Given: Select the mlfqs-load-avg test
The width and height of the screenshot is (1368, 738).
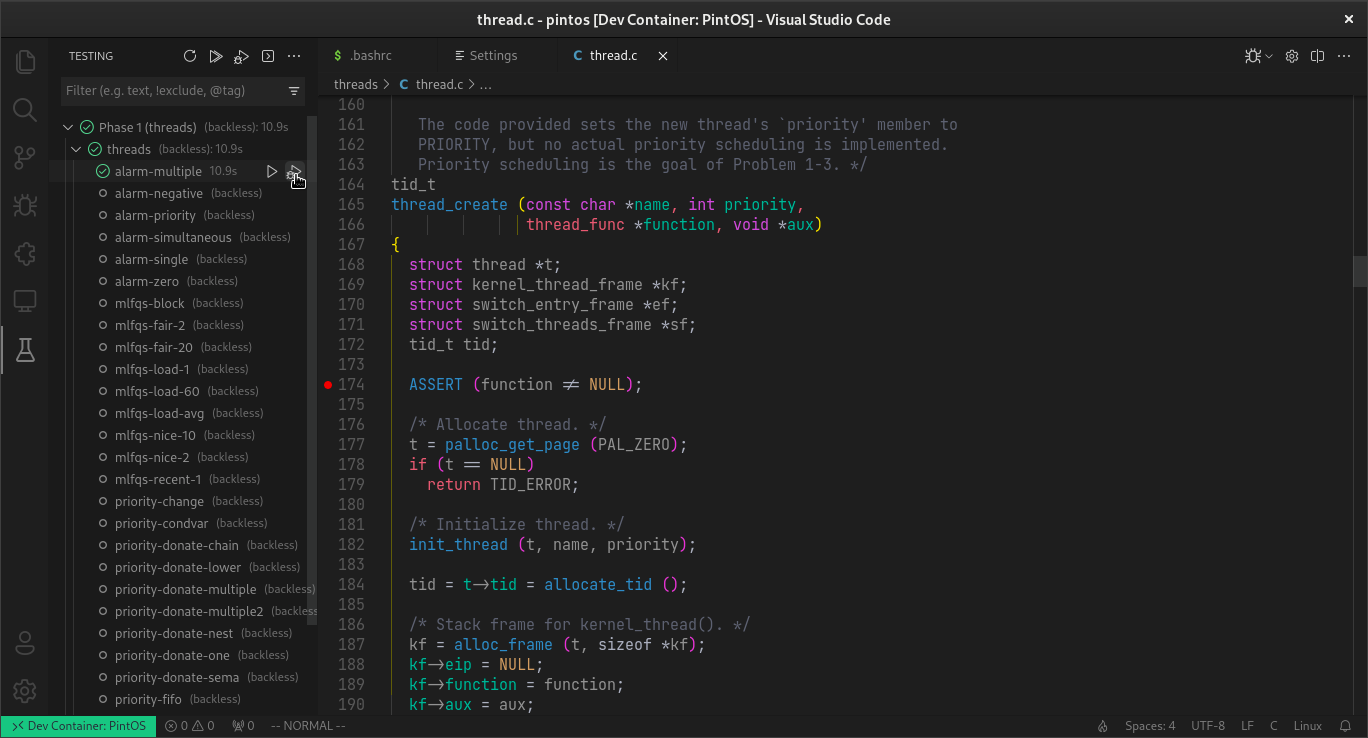Looking at the screenshot, I should [x=159, y=414].
